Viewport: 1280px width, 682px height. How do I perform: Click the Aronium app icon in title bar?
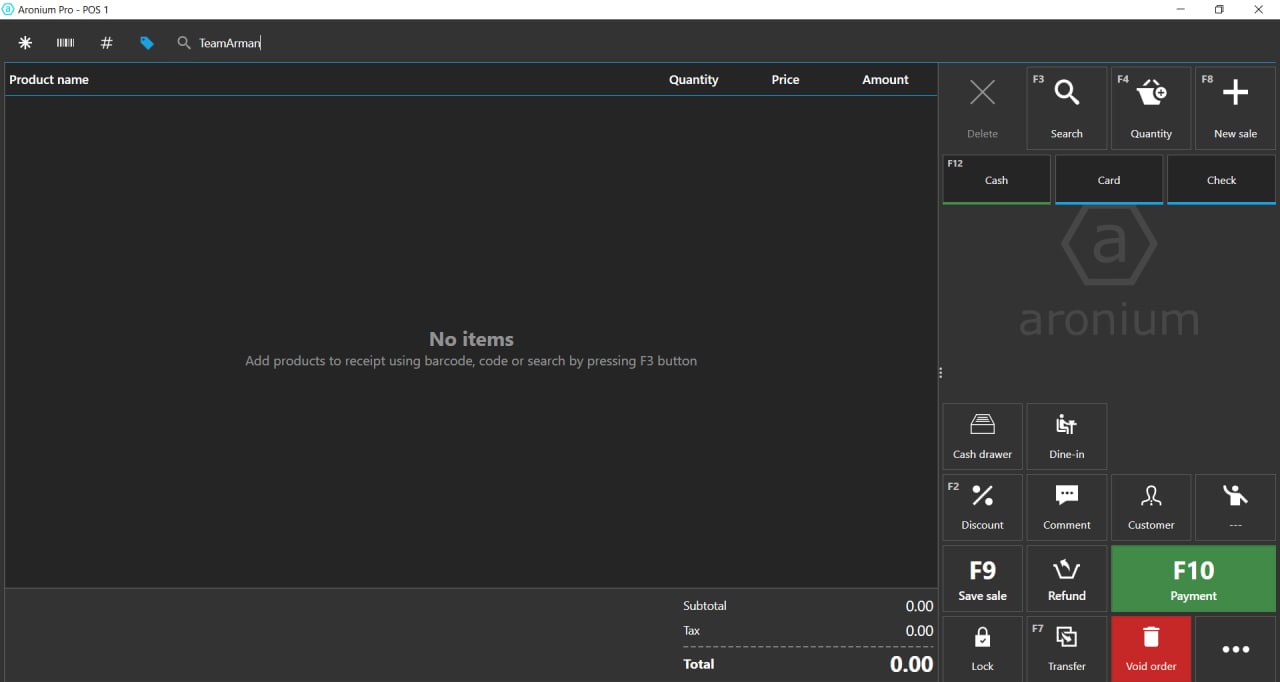(x=8, y=9)
